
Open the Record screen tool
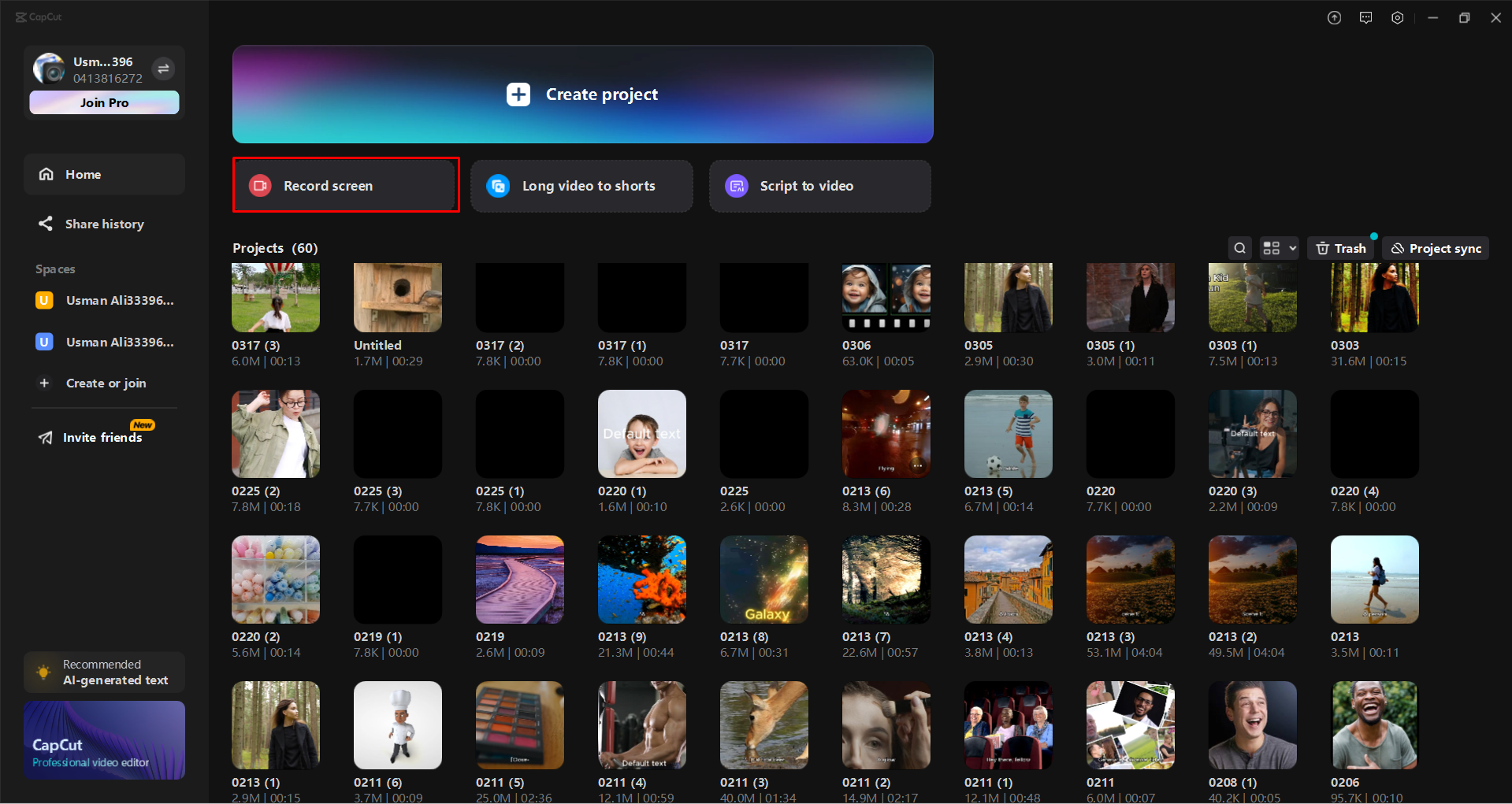(345, 185)
